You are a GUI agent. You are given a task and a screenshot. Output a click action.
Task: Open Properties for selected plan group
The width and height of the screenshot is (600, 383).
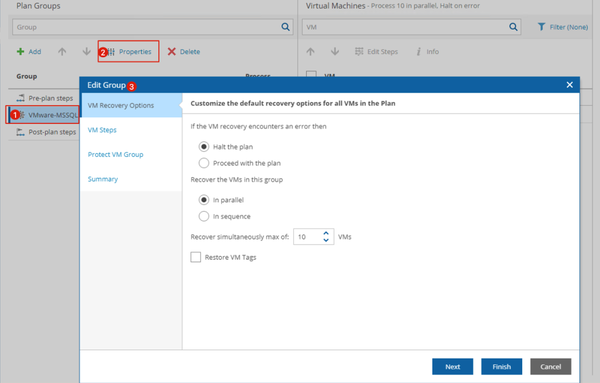click(128, 52)
